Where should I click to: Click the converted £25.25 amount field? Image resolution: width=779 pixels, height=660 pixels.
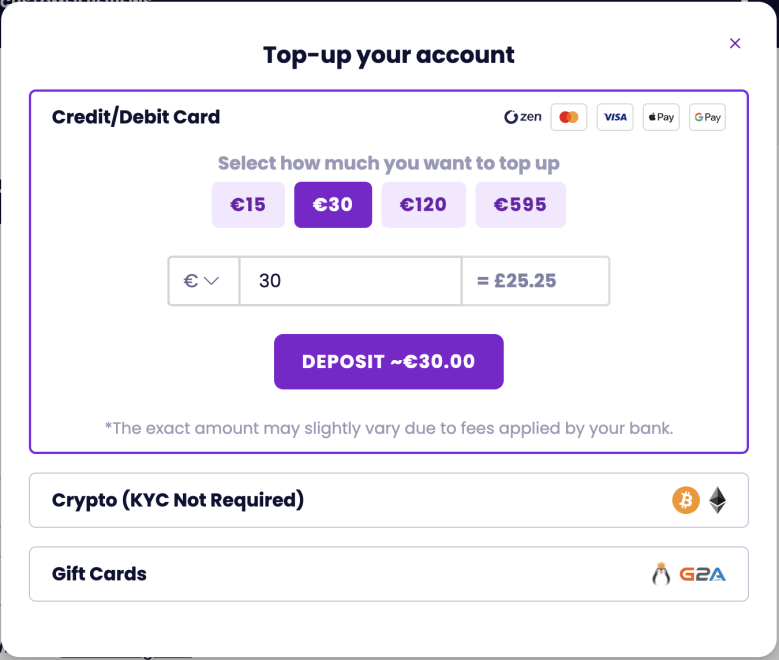535,281
